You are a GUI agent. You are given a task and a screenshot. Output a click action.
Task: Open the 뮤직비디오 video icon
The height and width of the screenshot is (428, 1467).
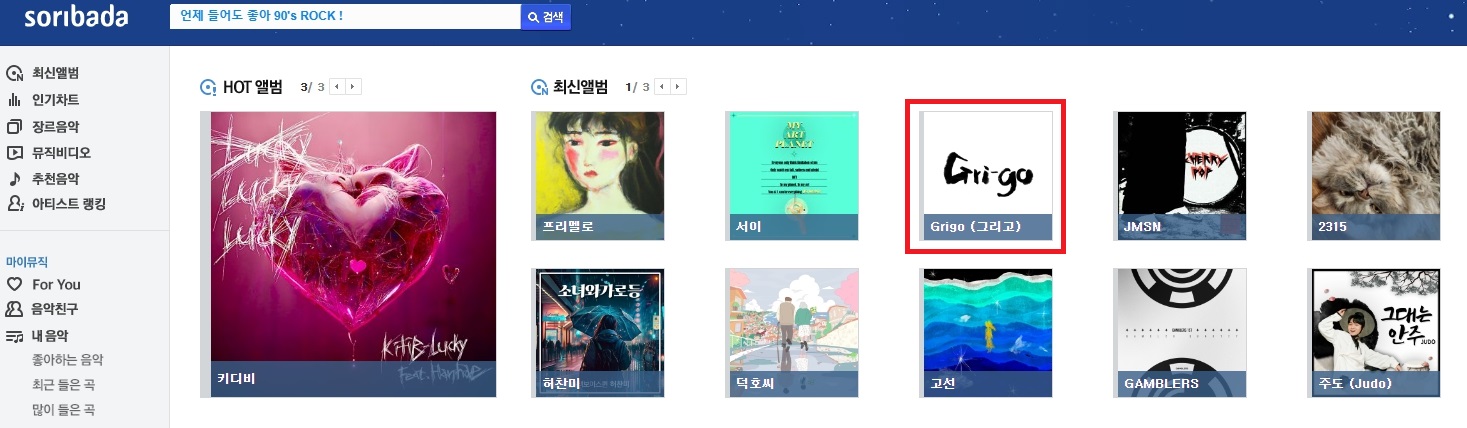(x=14, y=153)
